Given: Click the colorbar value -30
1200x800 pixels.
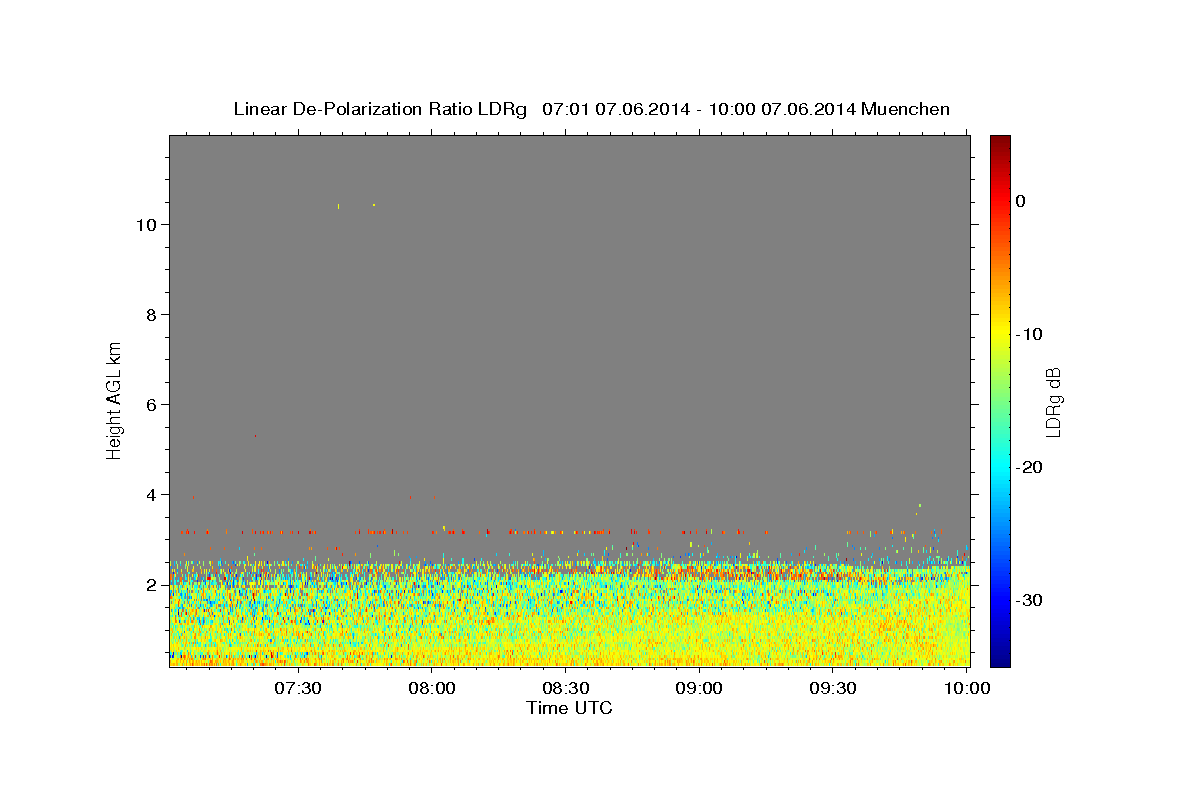Looking at the screenshot, I should pos(1030,600).
